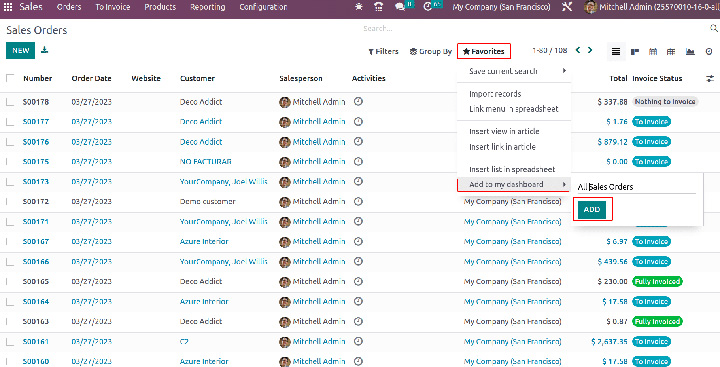
Task: Switch to pivot table view icon
Action: click(671, 51)
